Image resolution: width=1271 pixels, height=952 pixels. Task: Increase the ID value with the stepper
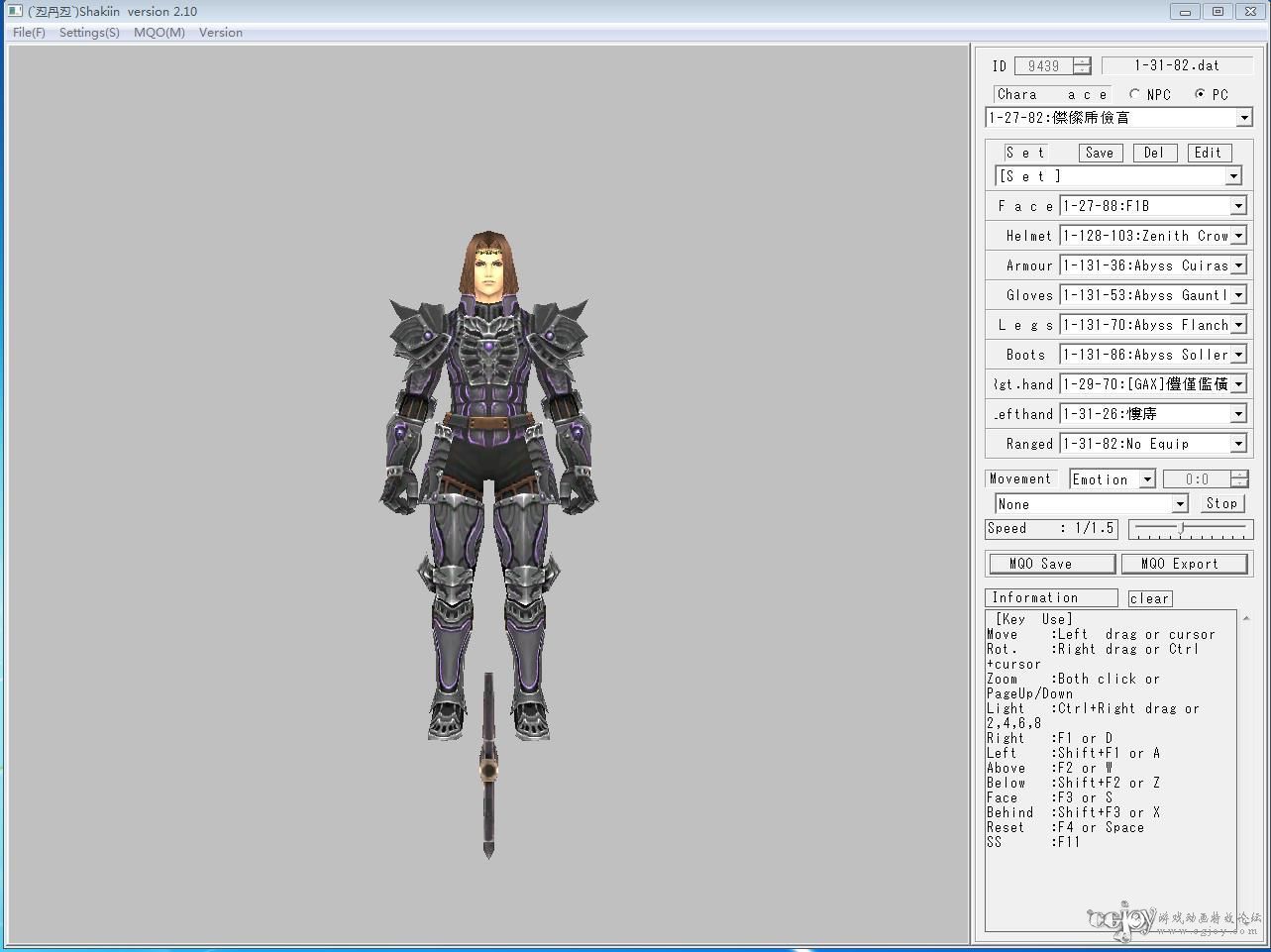click(1083, 62)
